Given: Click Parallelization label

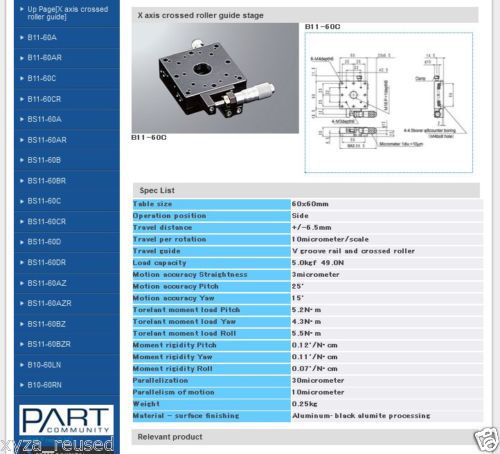Looking at the screenshot, I should (160, 380).
